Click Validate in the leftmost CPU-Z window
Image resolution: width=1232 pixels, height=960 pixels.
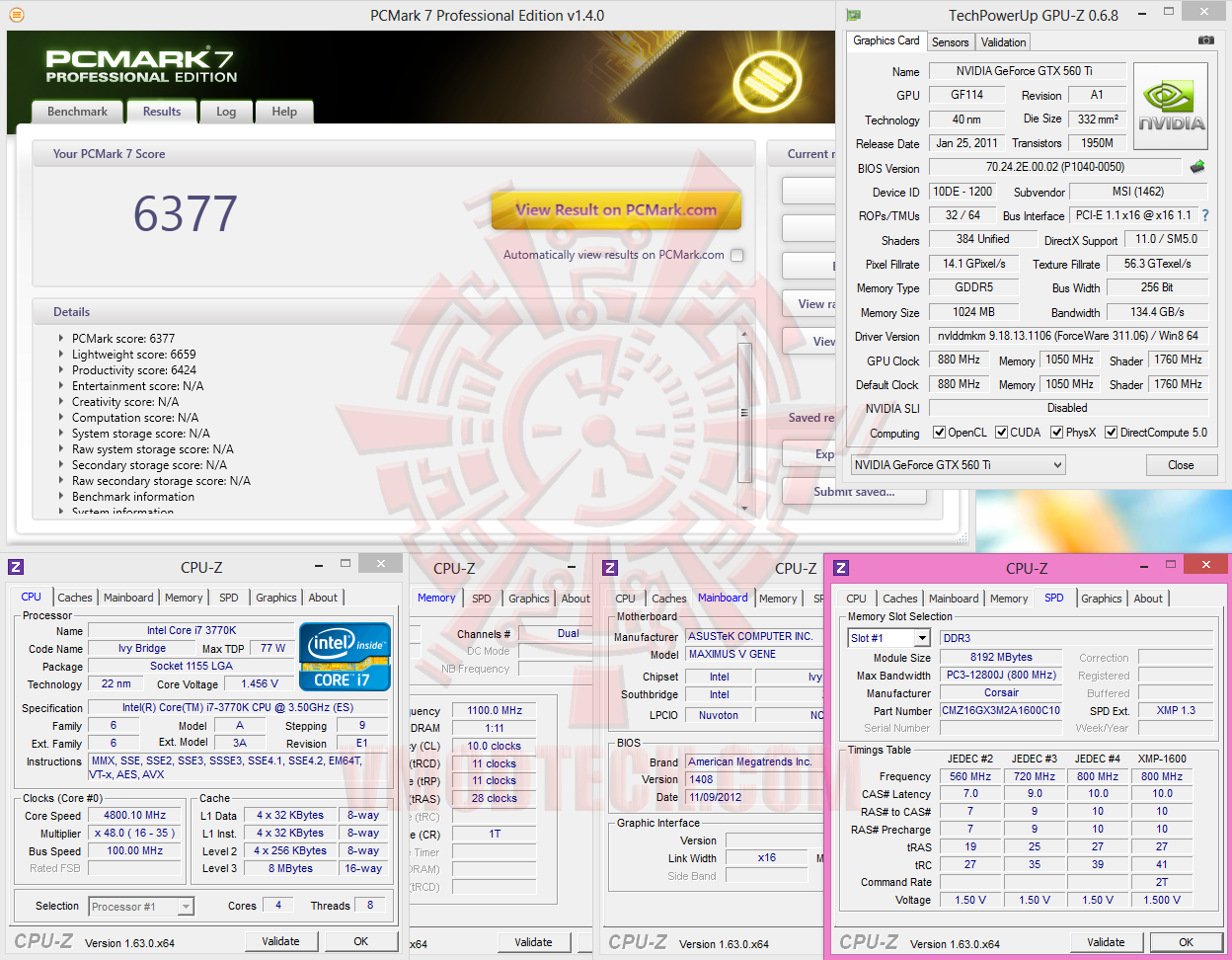pos(280,941)
